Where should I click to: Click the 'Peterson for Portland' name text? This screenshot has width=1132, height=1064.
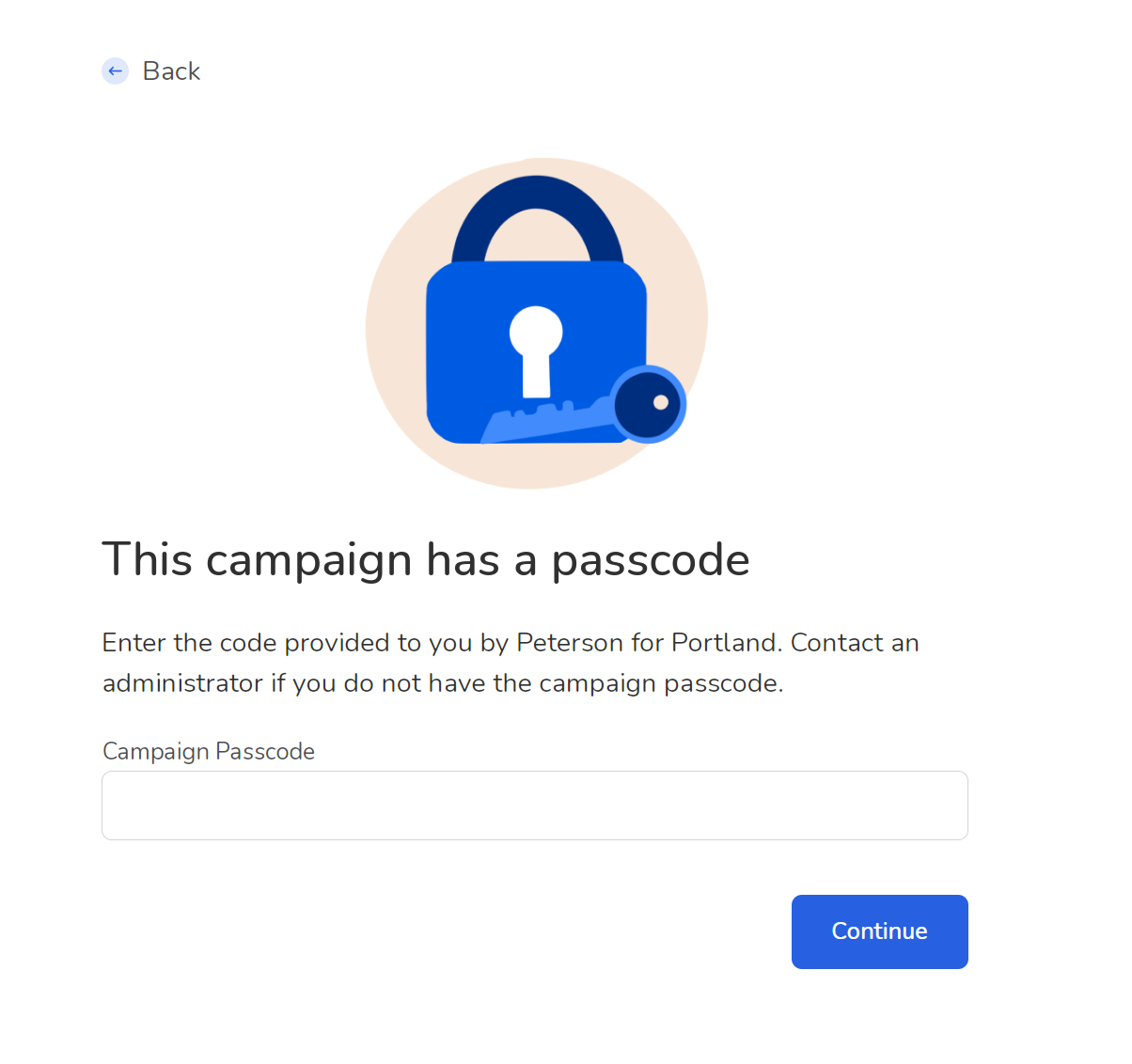coord(649,643)
